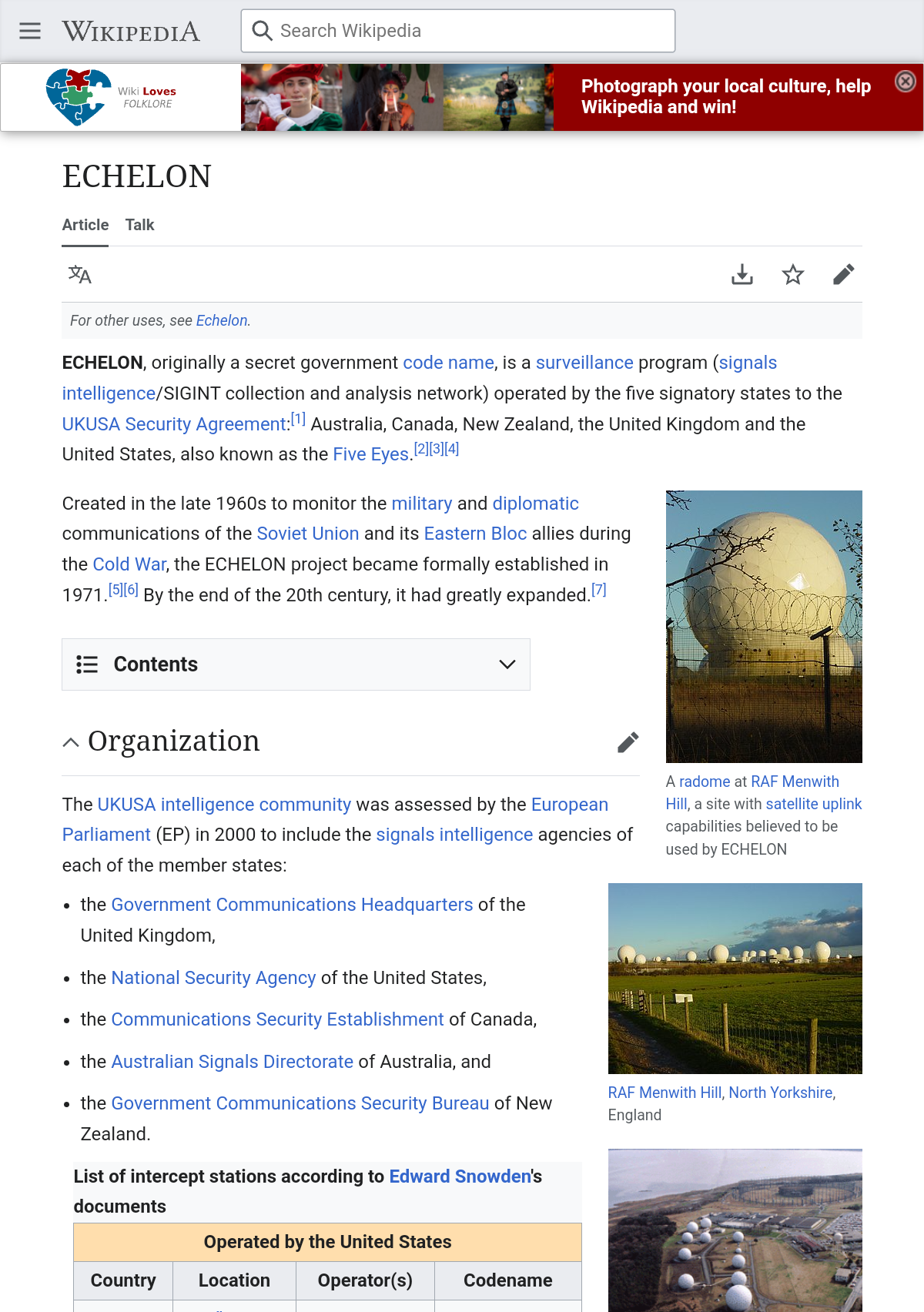Screen dimensions: 924x1312
Task: Open the Five Eyes link
Action: pos(371,454)
